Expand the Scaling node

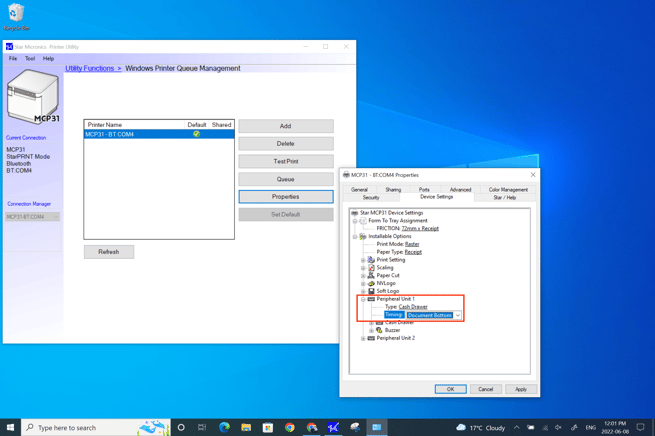tap(363, 268)
